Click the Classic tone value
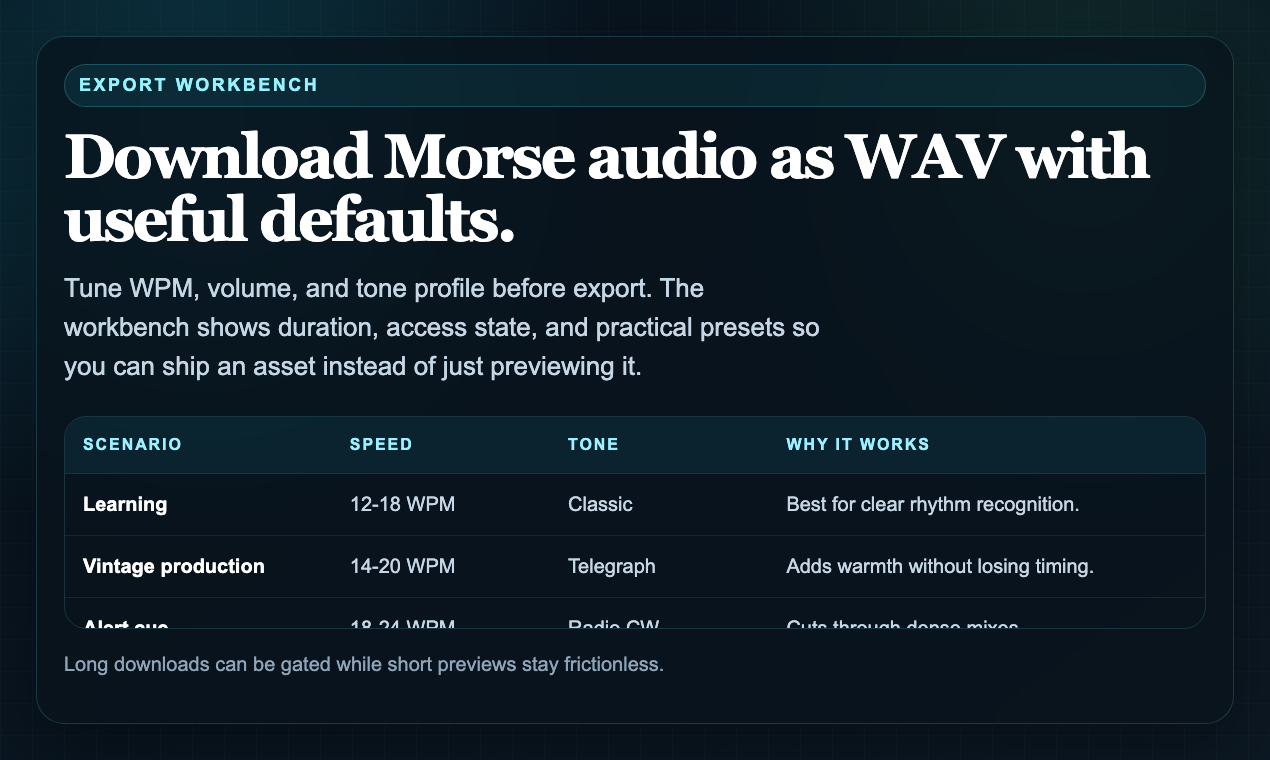 click(600, 504)
